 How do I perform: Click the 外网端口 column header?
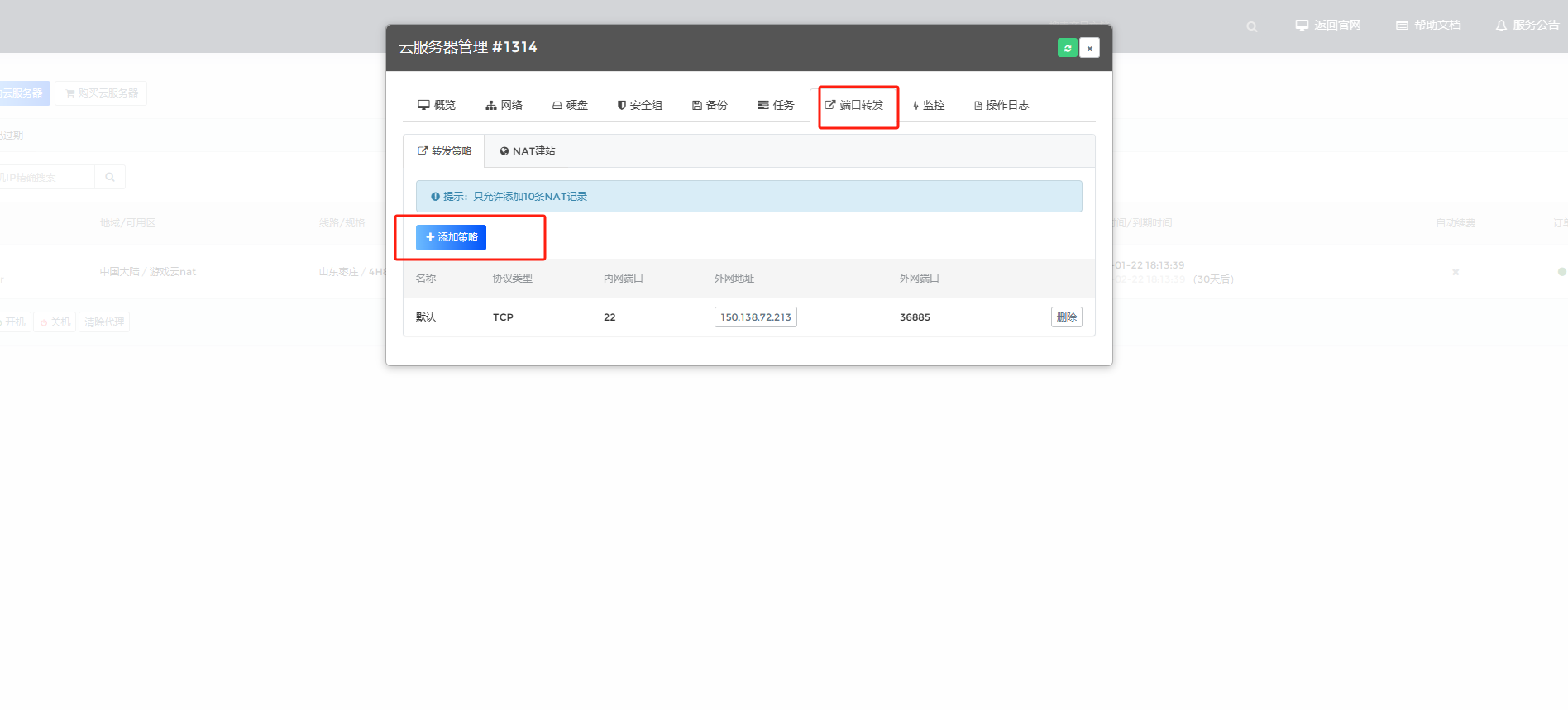point(920,279)
